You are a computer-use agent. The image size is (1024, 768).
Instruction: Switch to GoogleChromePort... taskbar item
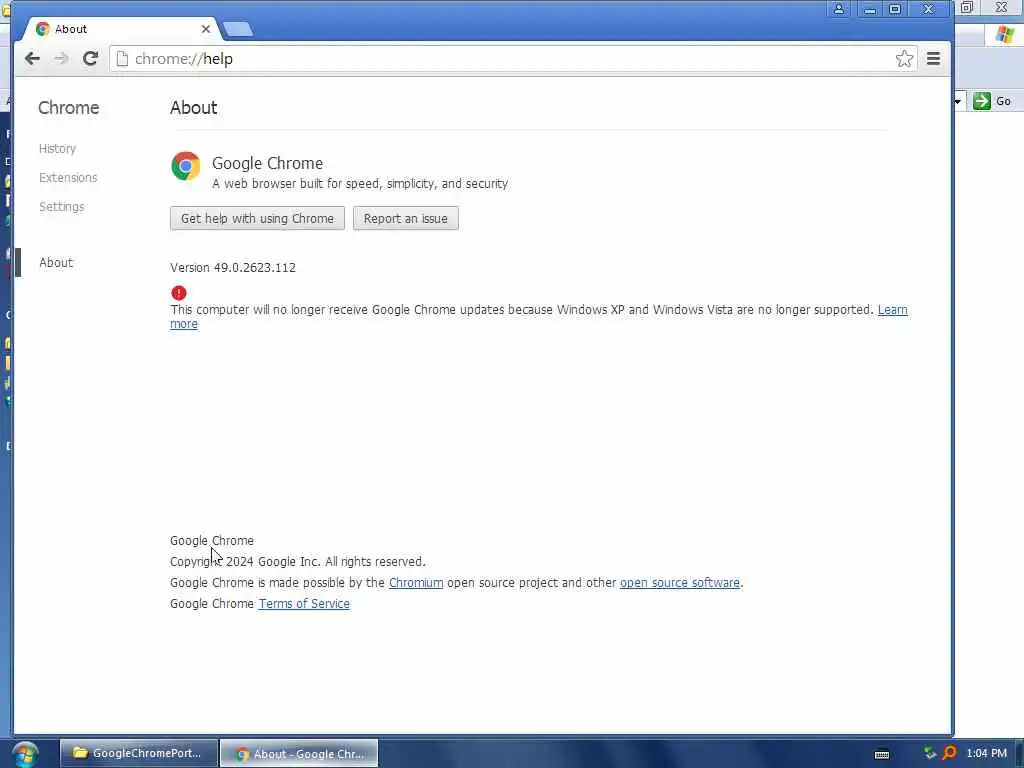pos(139,753)
